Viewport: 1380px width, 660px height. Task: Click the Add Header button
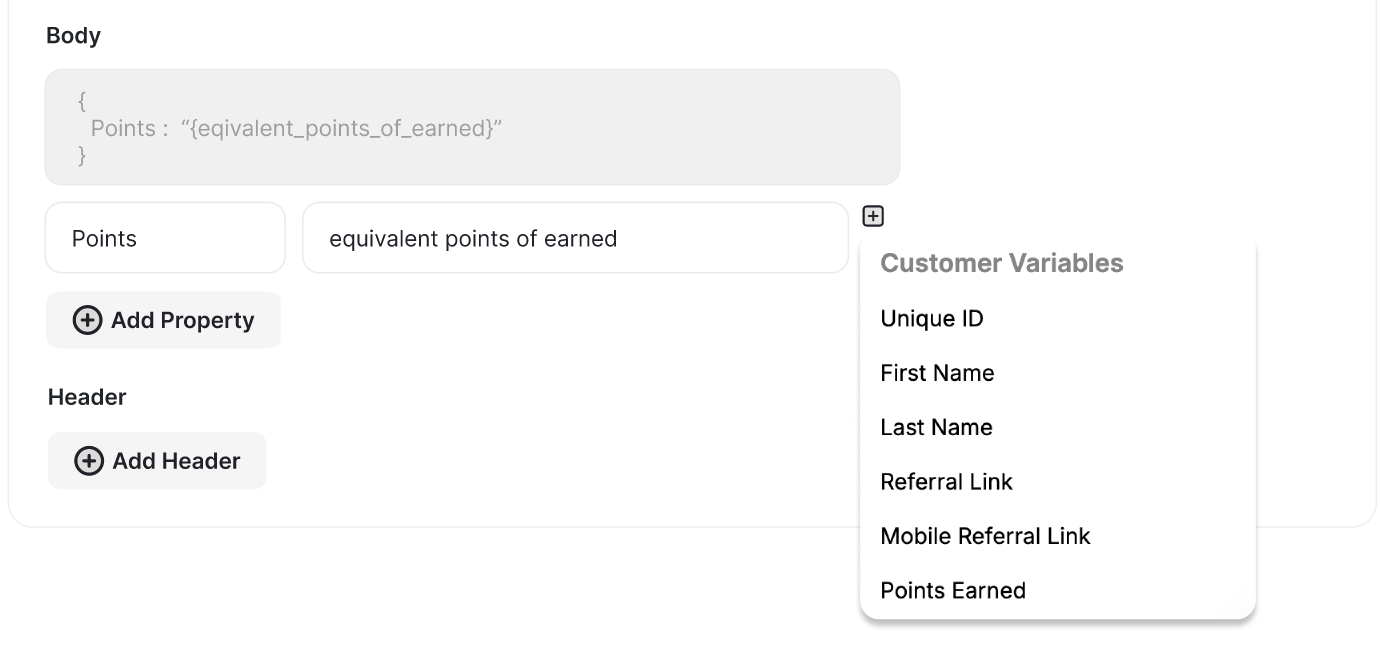tap(156, 461)
